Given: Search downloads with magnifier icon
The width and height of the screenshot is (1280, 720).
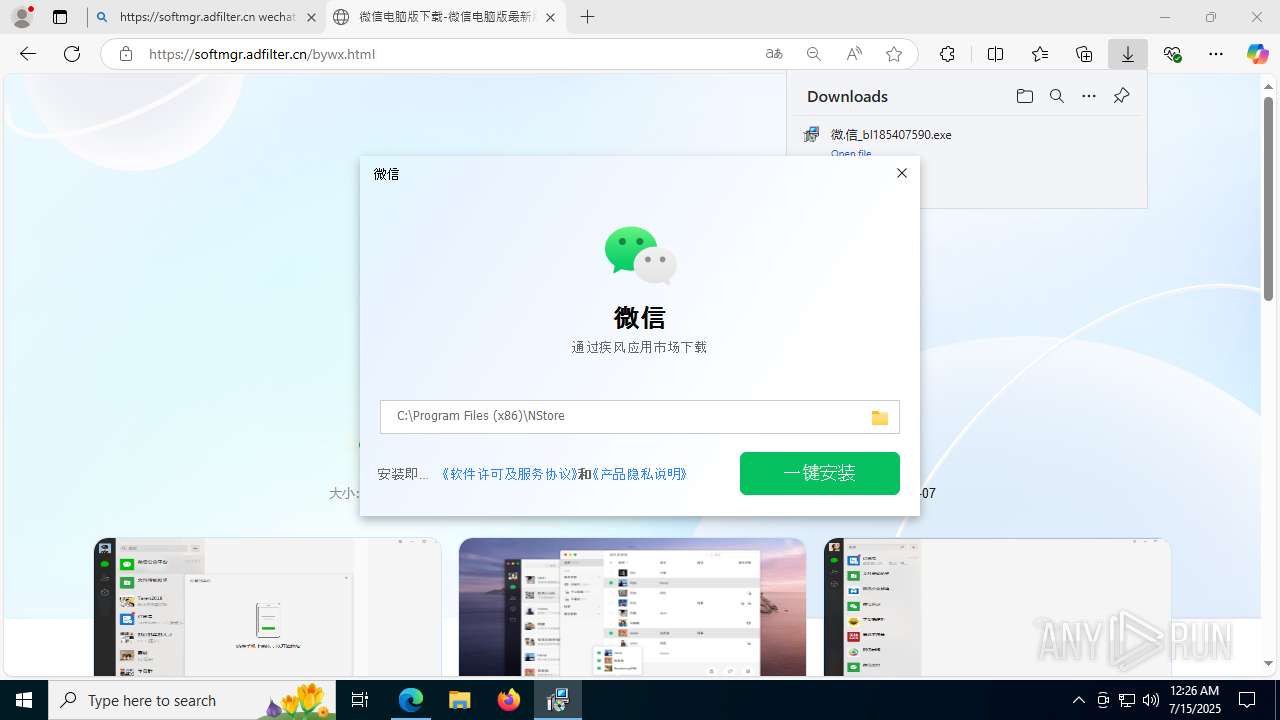Looking at the screenshot, I should tap(1057, 96).
